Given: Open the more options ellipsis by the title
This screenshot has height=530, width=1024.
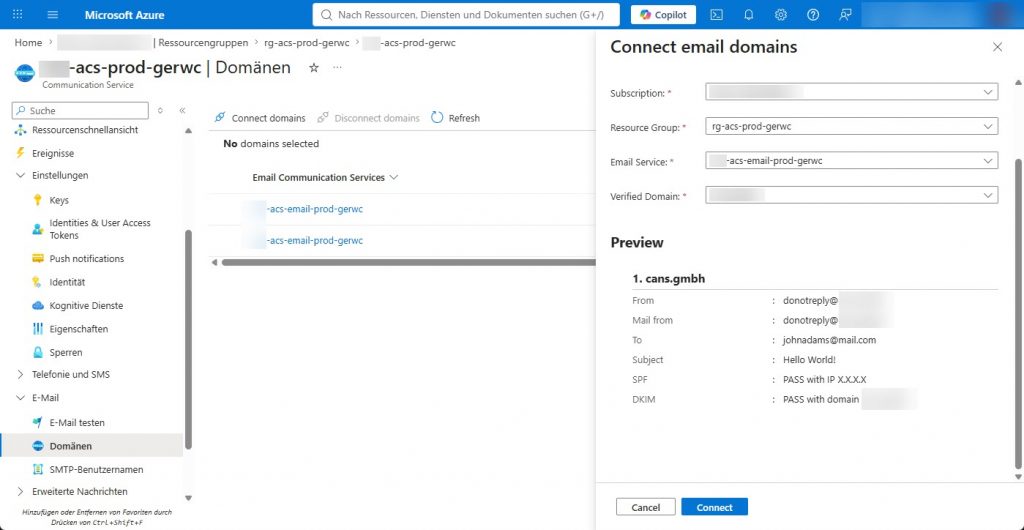Looking at the screenshot, I should (x=337, y=67).
